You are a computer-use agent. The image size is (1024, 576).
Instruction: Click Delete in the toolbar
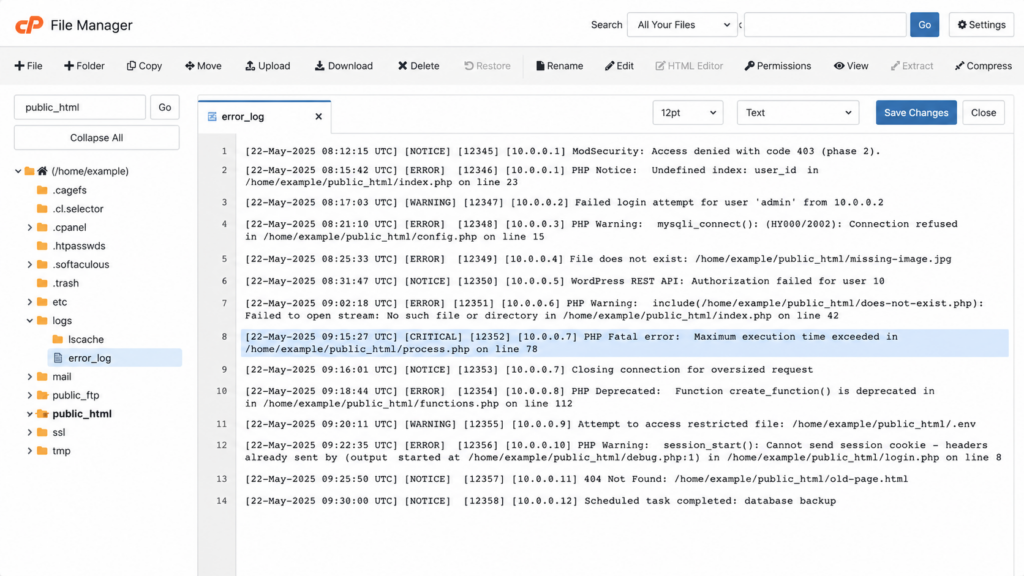[x=419, y=66]
